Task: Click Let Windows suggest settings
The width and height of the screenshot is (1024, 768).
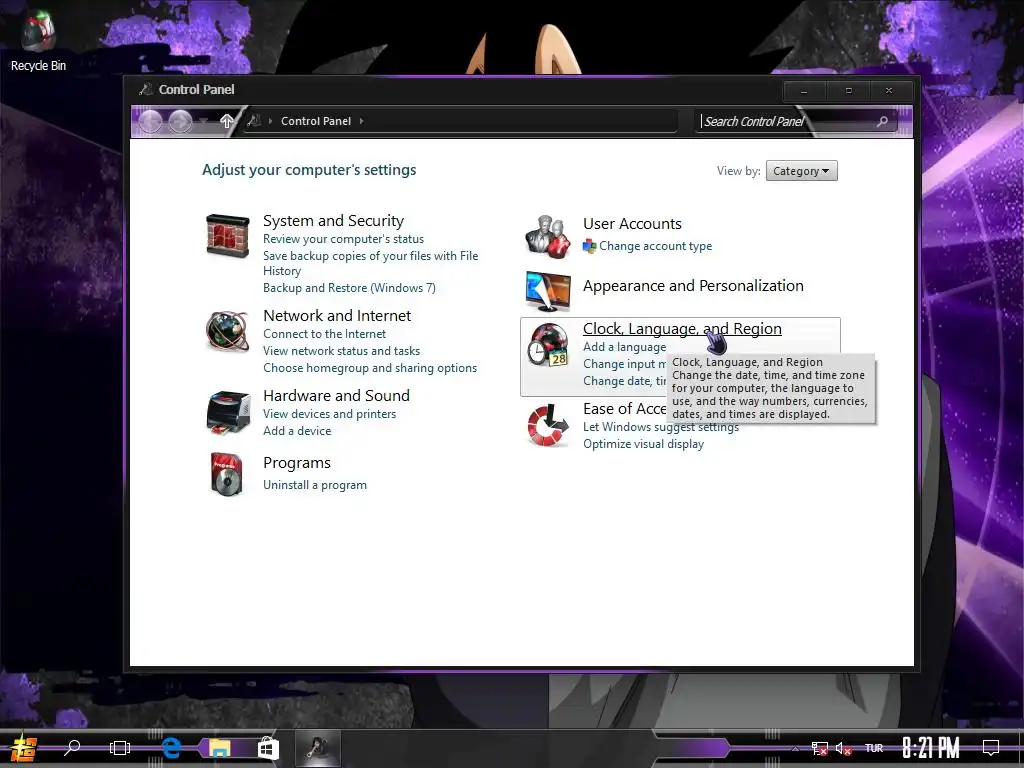Action: click(661, 427)
